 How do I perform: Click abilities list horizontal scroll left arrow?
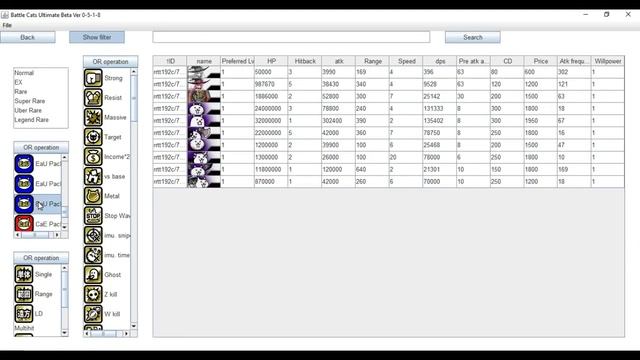[x=87, y=333]
